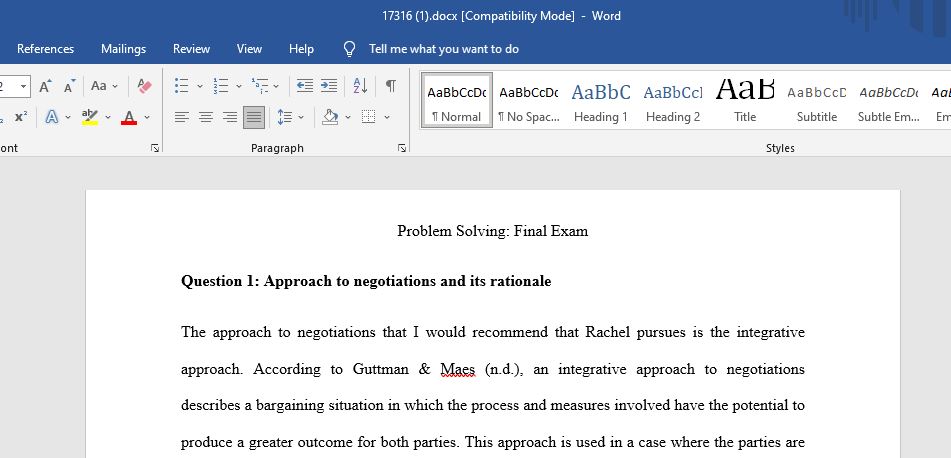
Task: Click the Borders icon
Action: click(369, 116)
